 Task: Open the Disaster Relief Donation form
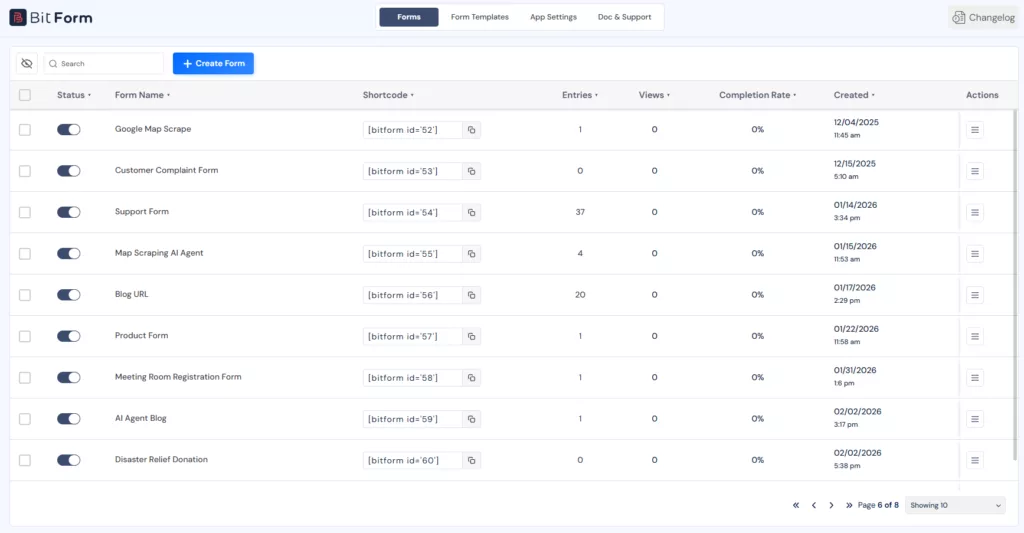[161, 460]
